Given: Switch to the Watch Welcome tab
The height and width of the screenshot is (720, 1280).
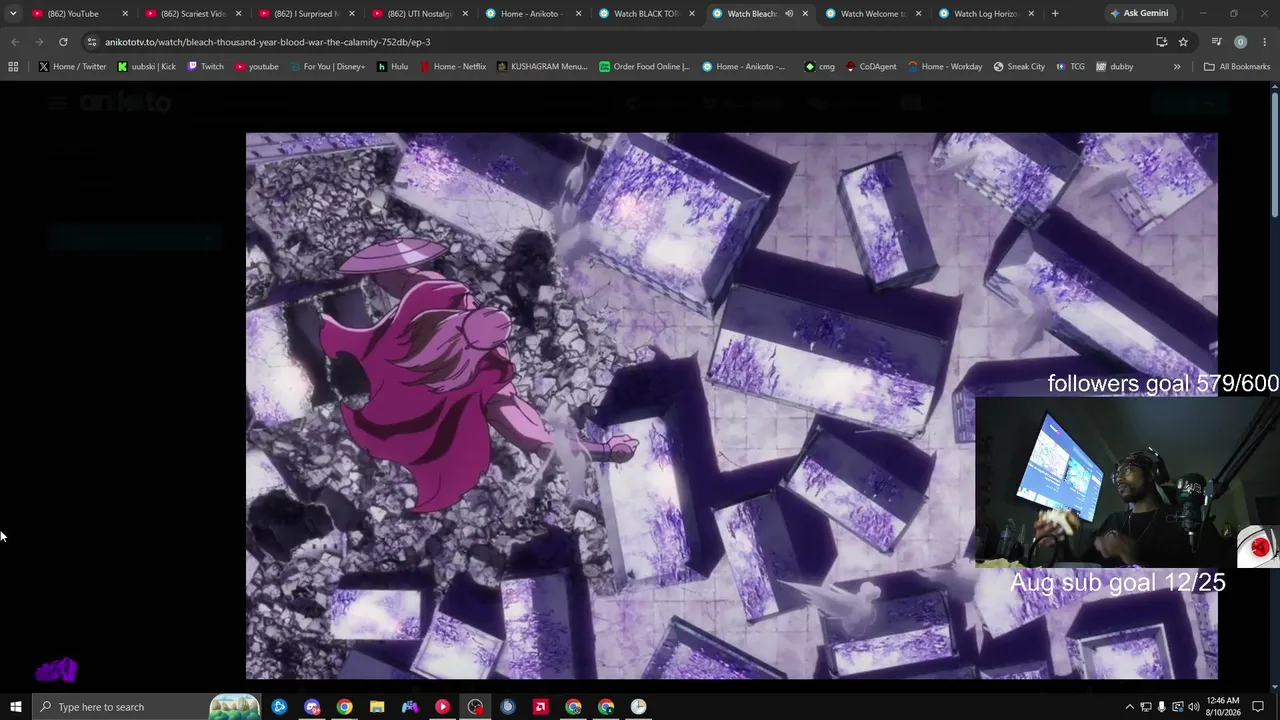Looking at the screenshot, I should pyautogui.click(x=874, y=13).
